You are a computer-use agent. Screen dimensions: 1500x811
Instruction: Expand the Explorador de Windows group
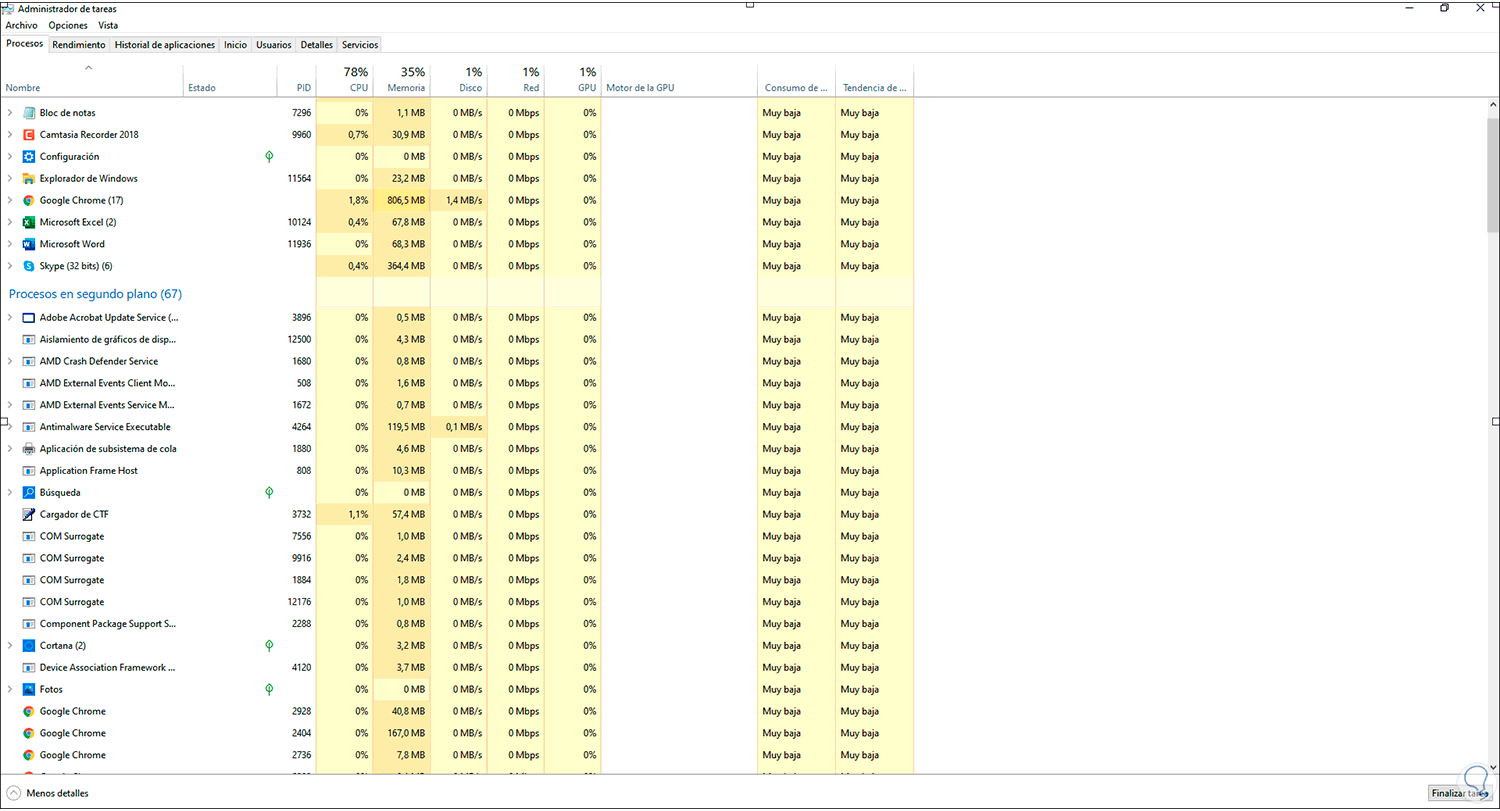pyautogui.click(x=9, y=179)
